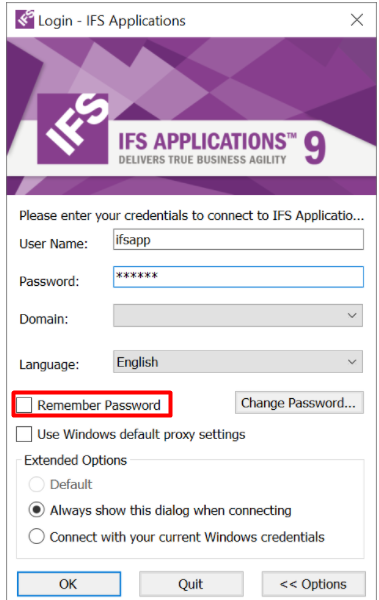Click the Change Password... button
The height and width of the screenshot is (600, 379).
[x=299, y=403]
